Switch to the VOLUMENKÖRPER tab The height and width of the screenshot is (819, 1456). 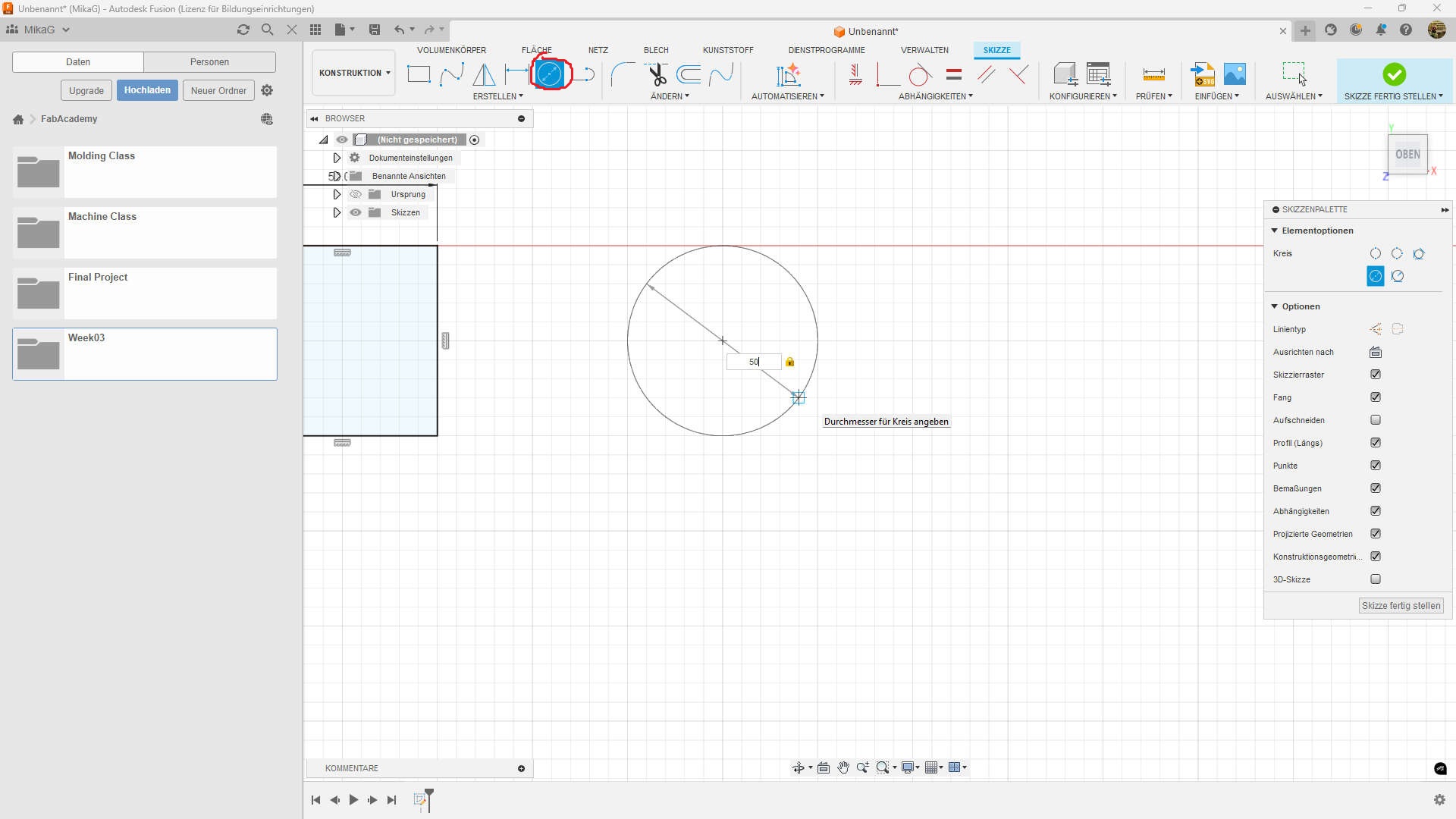tap(451, 50)
